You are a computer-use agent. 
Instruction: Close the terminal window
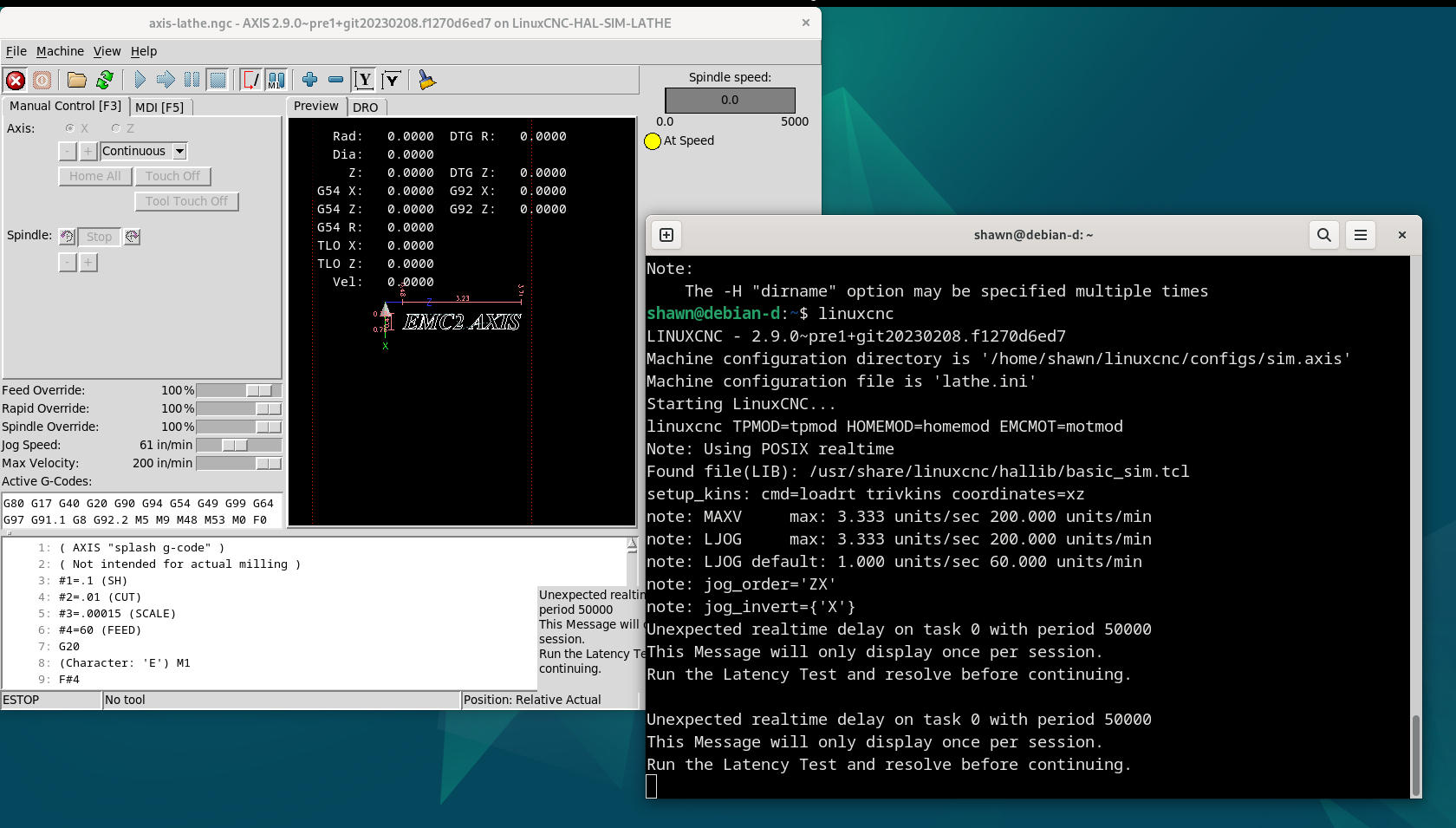pos(1402,235)
